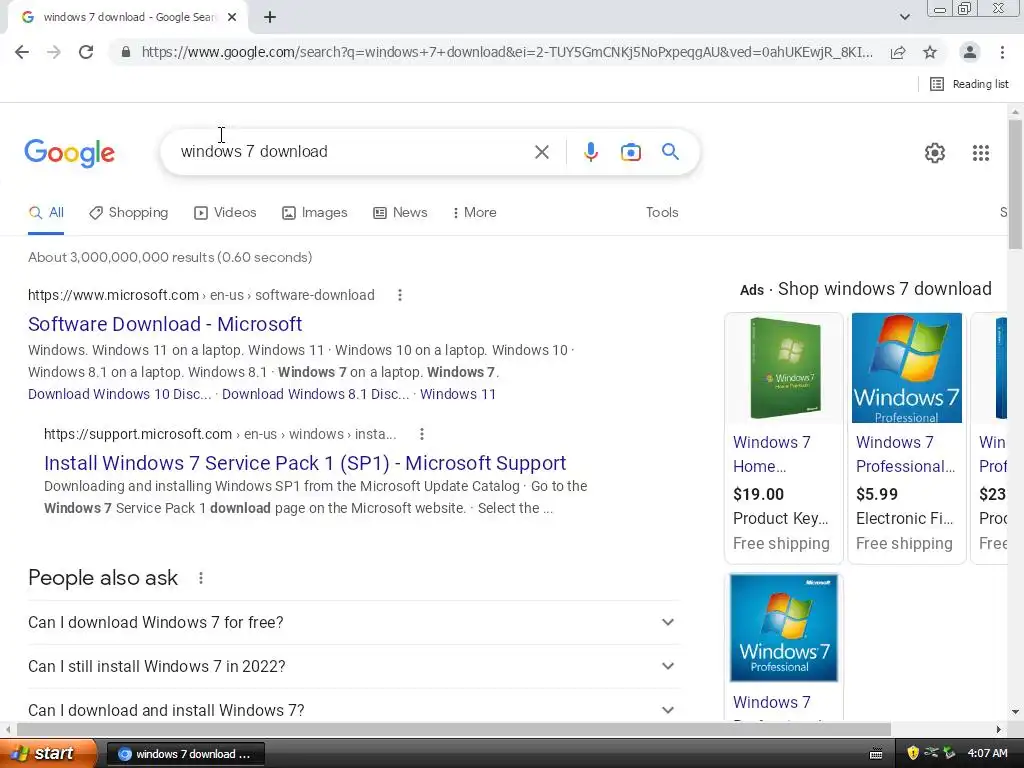Viewport: 1024px width, 768px height.
Task: Open Download Windows 8.1 Disc... sitelink
Action: 315,394
